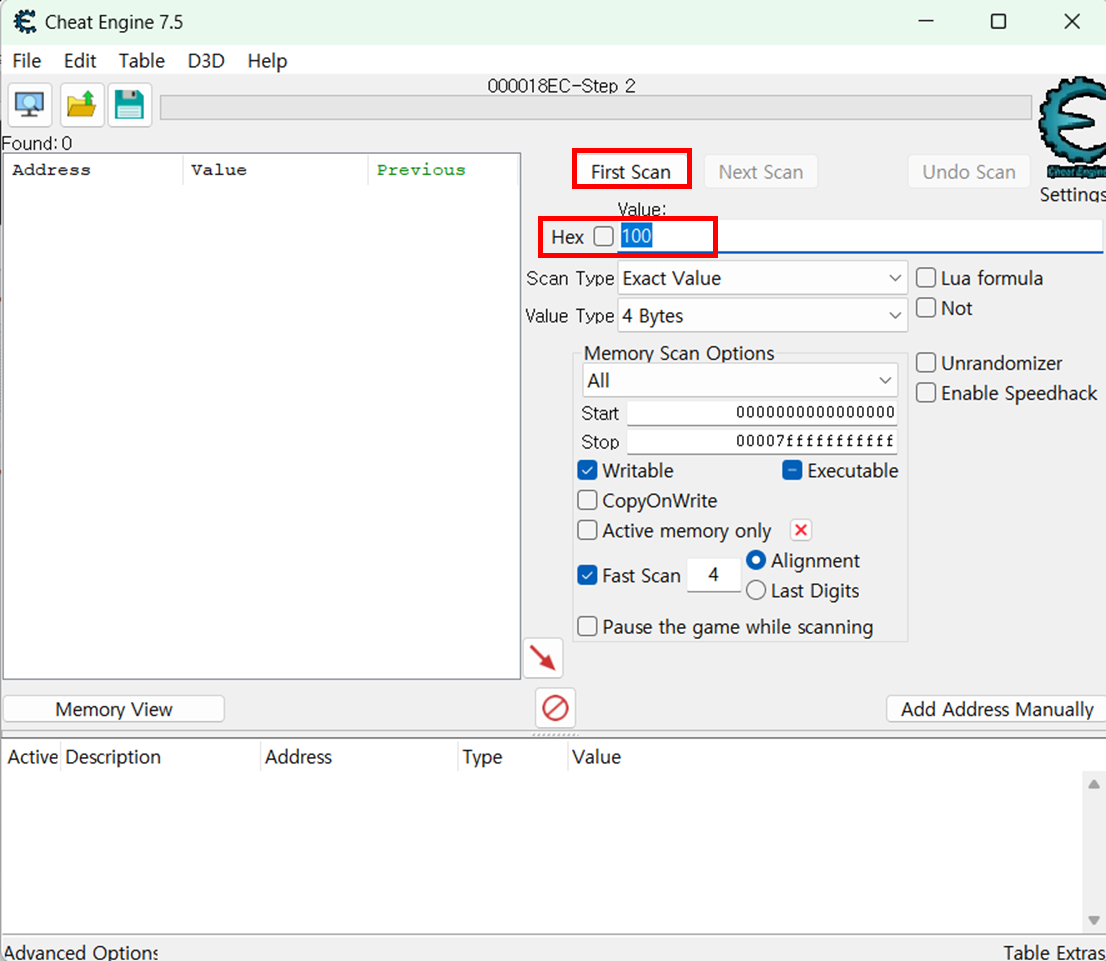Open the Value Type 4 Bytes dropdown
This screenshot has width=1106, height=961.
tap(762, 315)
